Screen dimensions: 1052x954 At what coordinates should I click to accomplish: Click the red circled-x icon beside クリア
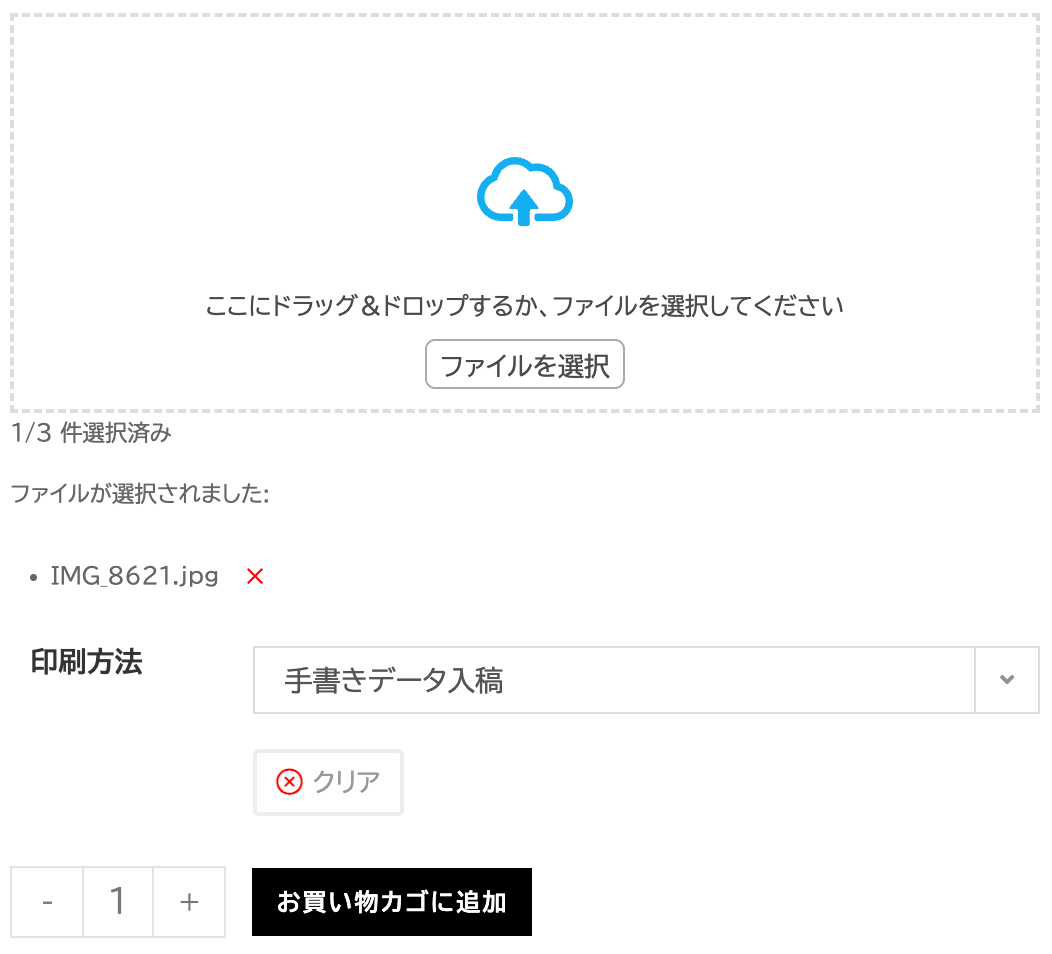pyautogui.click(x=289, y=781)
